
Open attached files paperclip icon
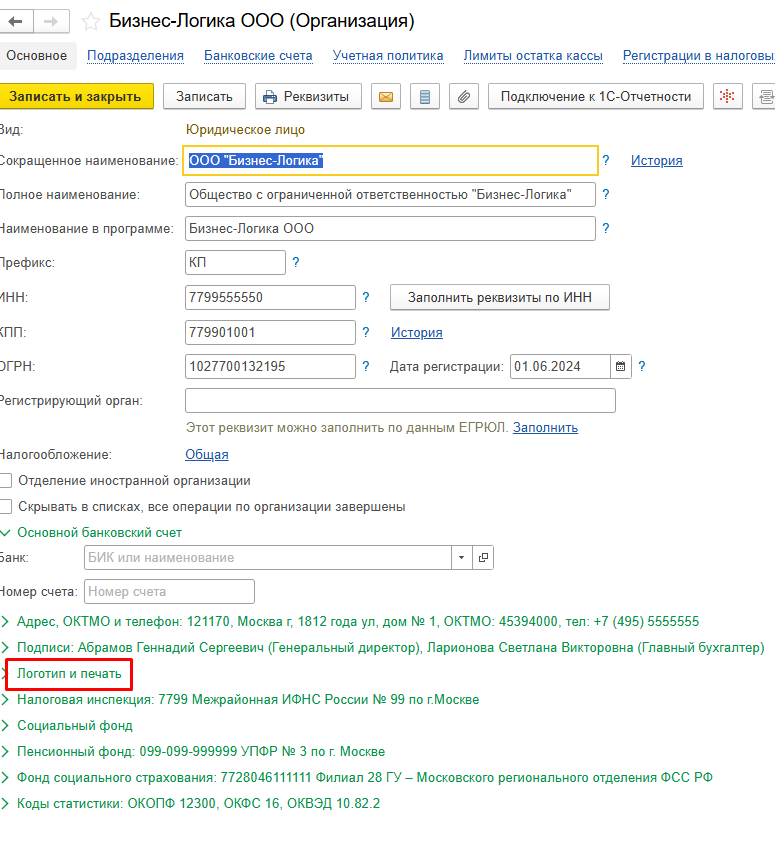click(463, 97)
